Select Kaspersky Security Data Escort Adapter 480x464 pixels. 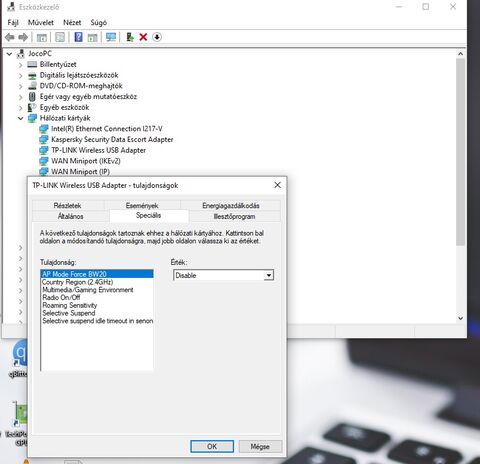tap(112, 139)
